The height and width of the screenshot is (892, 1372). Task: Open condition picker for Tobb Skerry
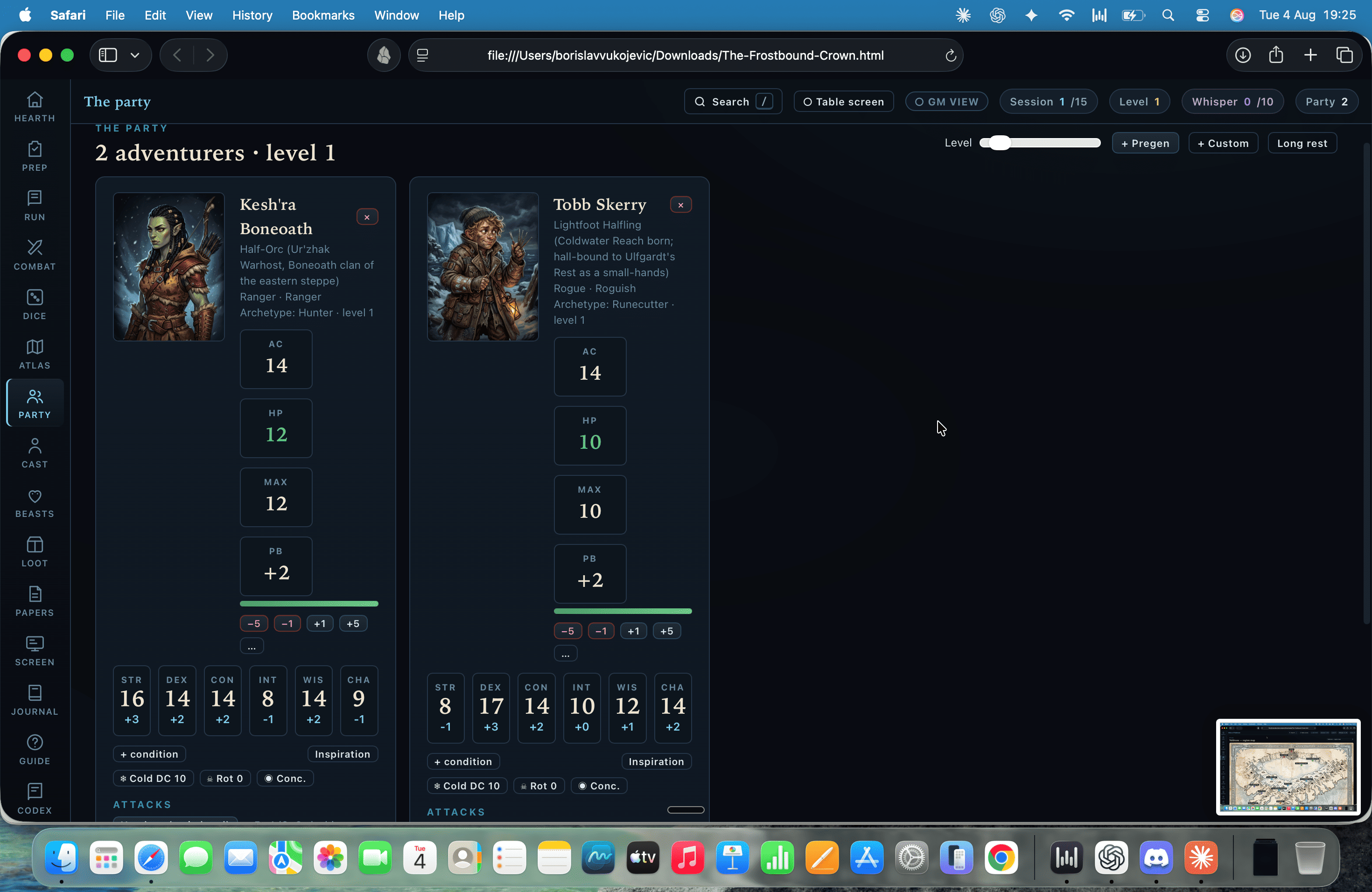point(463,762)
